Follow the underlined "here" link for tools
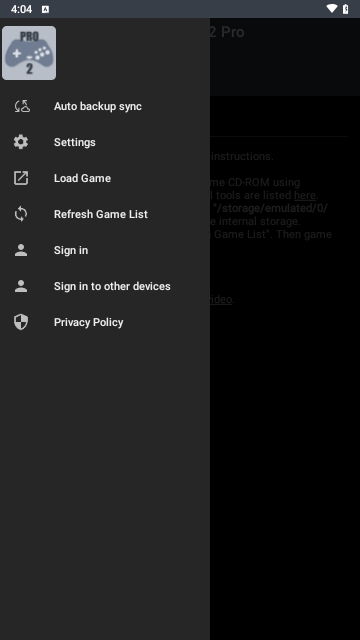The image size is (360, 640). pyautogui.click(x=305, y=195)
